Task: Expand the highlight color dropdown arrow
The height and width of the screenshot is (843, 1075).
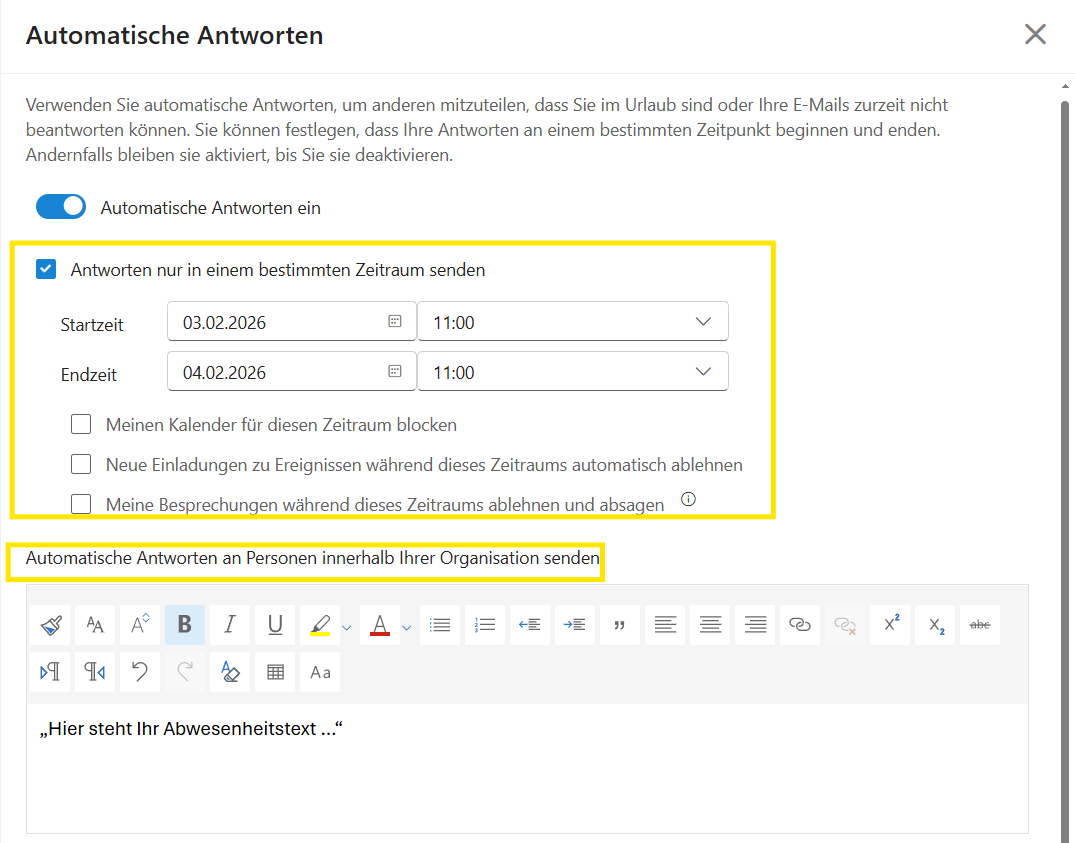Action: [347, 627]
